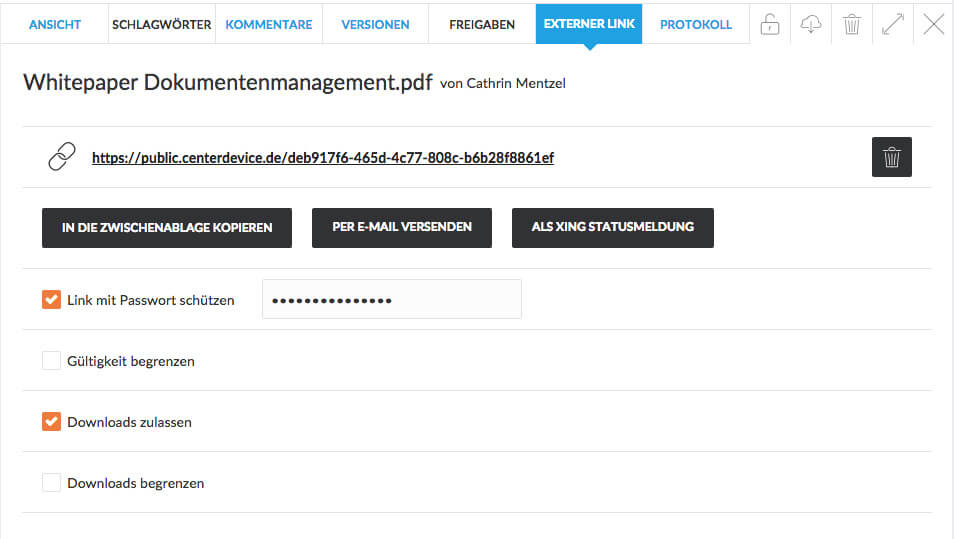Click the lock icon in top toolbar

(x=770, y=25)
